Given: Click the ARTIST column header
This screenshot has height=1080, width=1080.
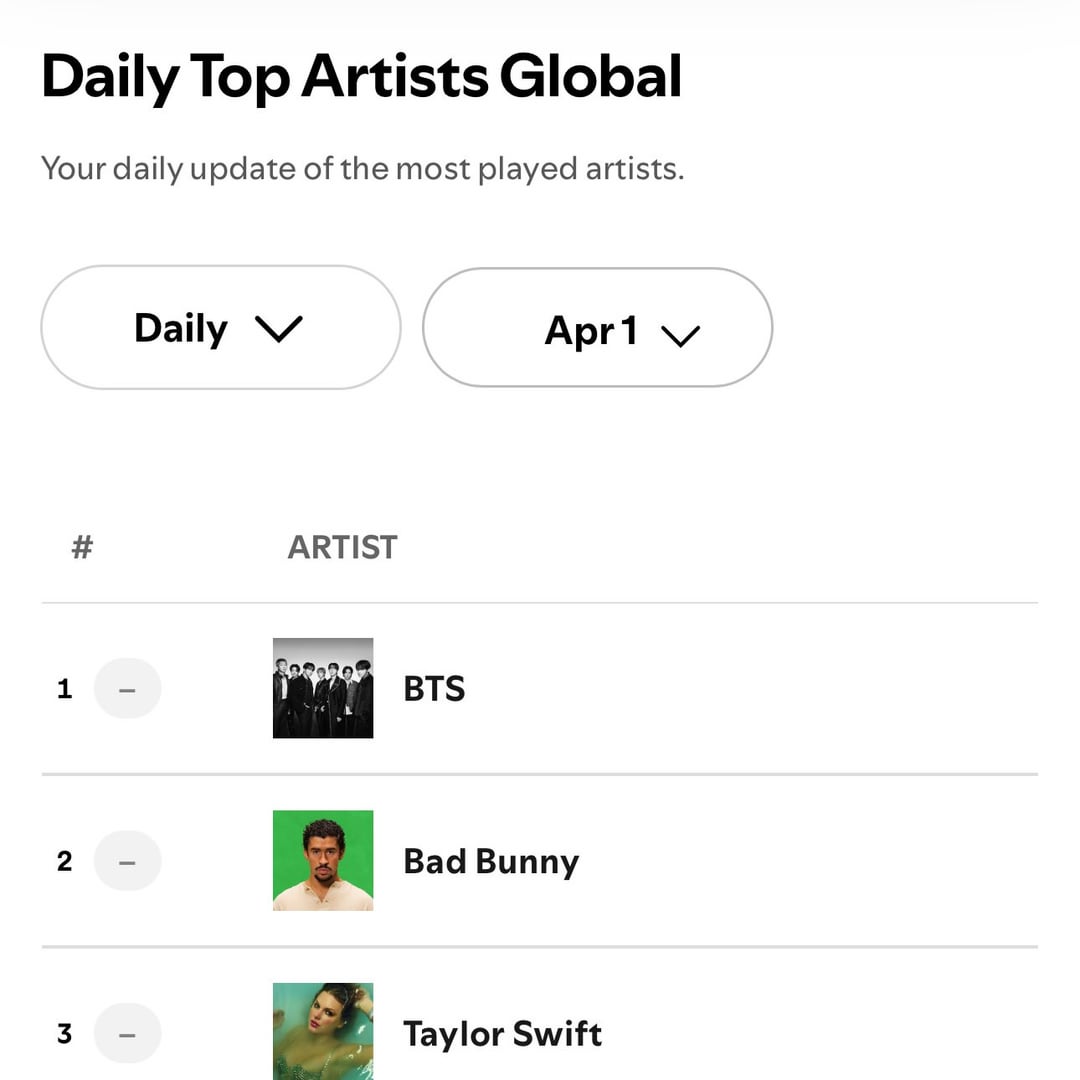Looking at the screenshot, I should pyautogui.click(x=342, y=547).
